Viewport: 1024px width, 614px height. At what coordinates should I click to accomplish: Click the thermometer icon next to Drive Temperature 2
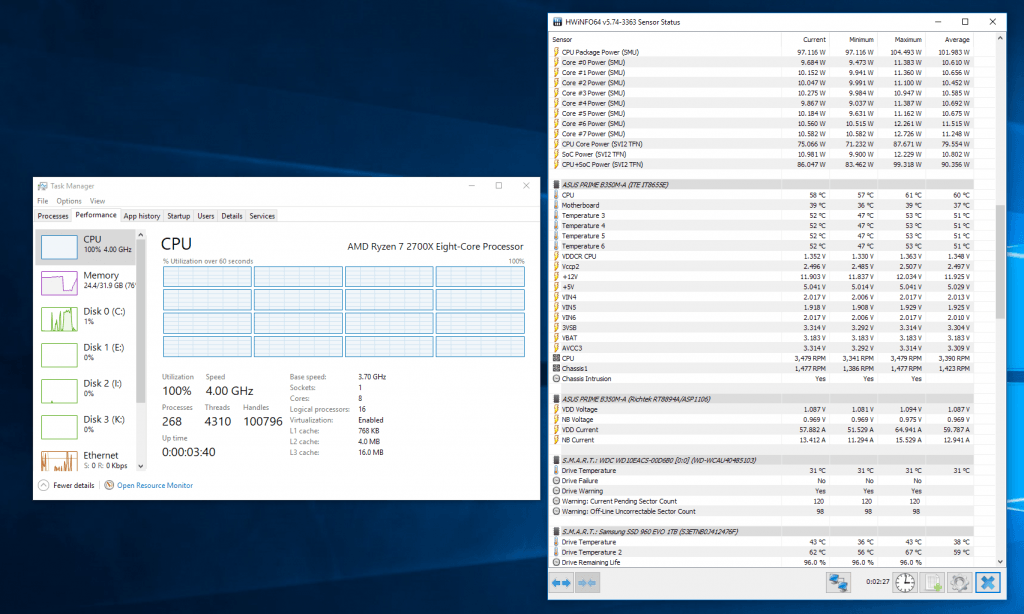coord(556,552)
